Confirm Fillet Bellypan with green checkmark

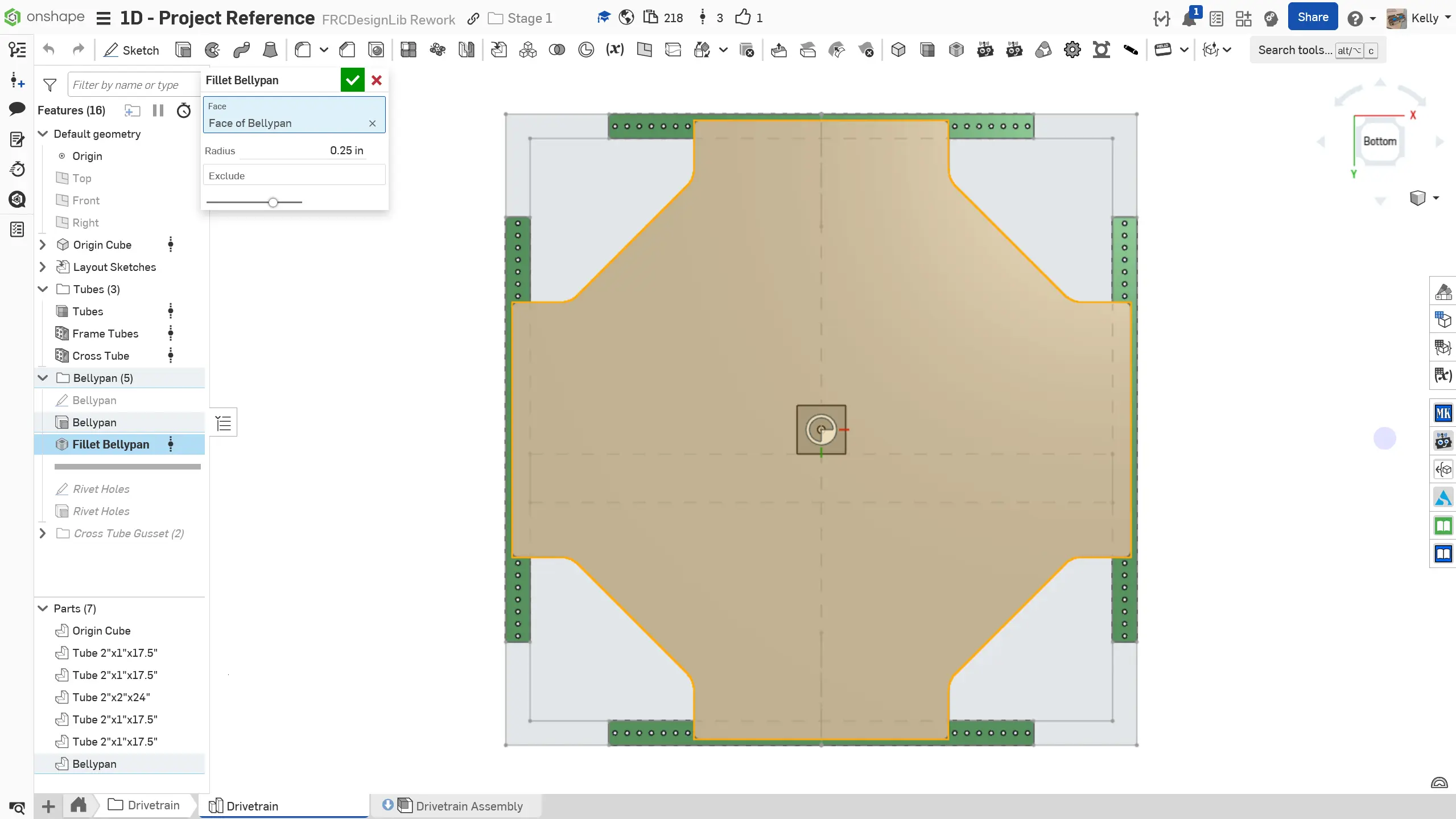tap(352, 80)
